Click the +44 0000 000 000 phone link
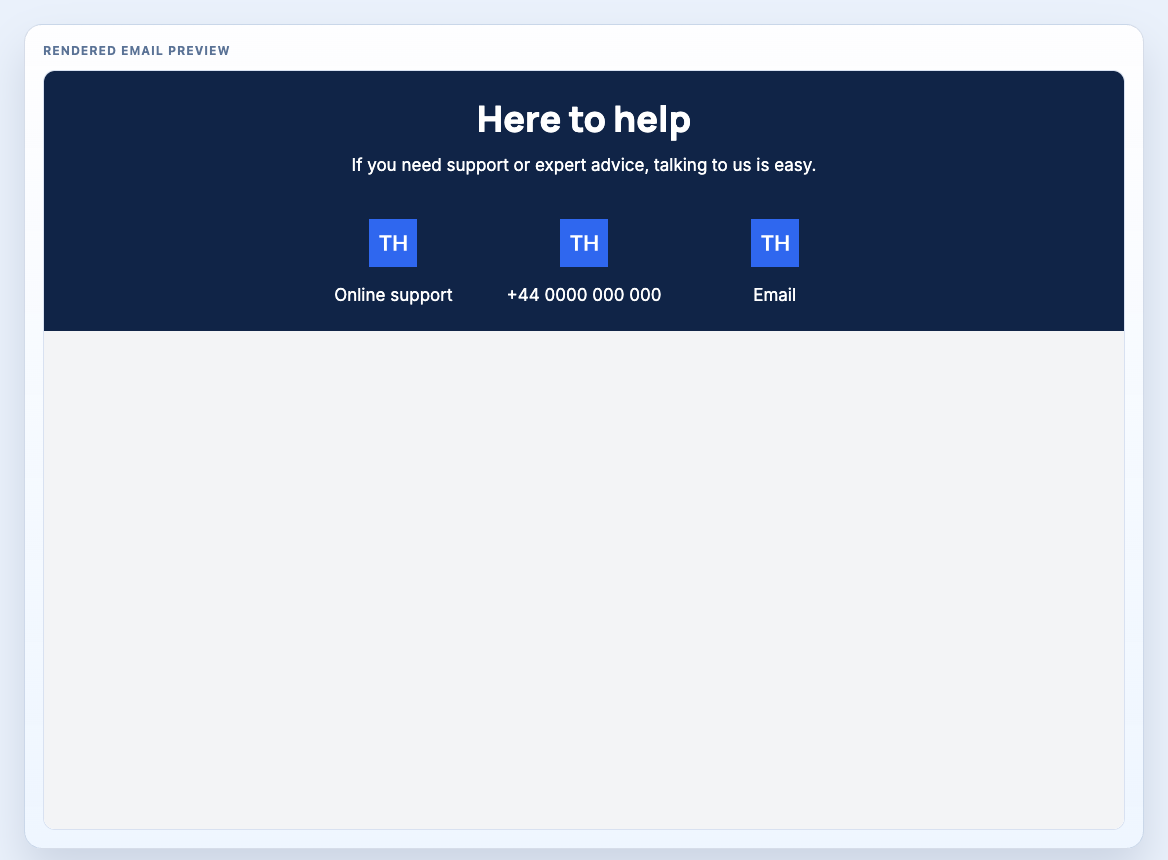1168x860 pixels. click(584, 295)
